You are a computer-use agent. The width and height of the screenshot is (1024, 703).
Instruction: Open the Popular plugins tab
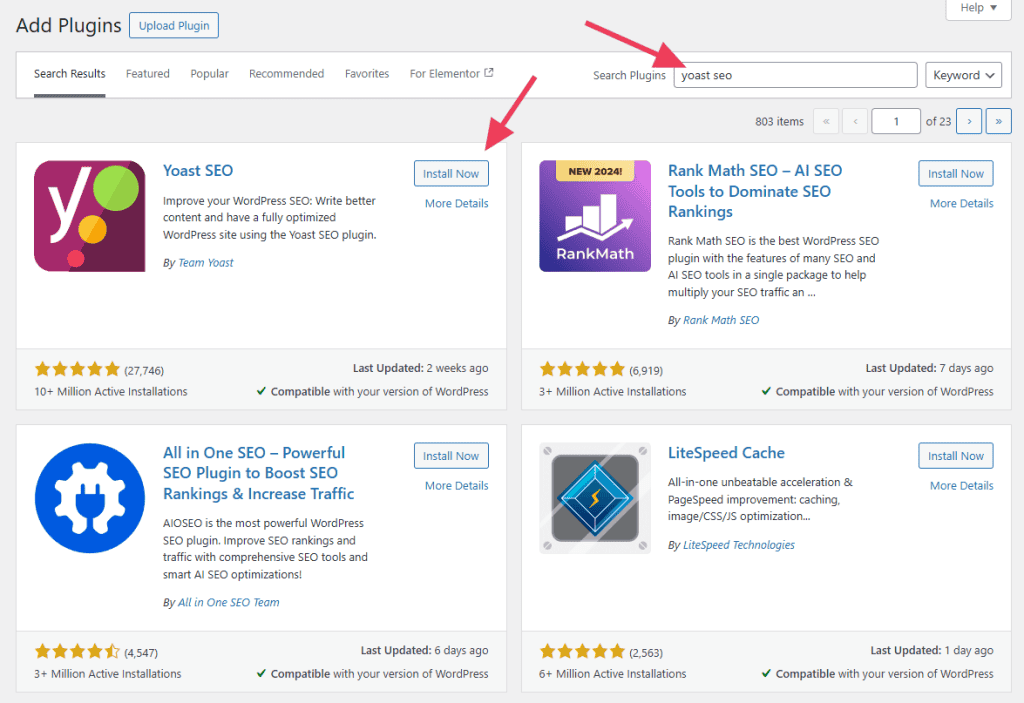210,74
